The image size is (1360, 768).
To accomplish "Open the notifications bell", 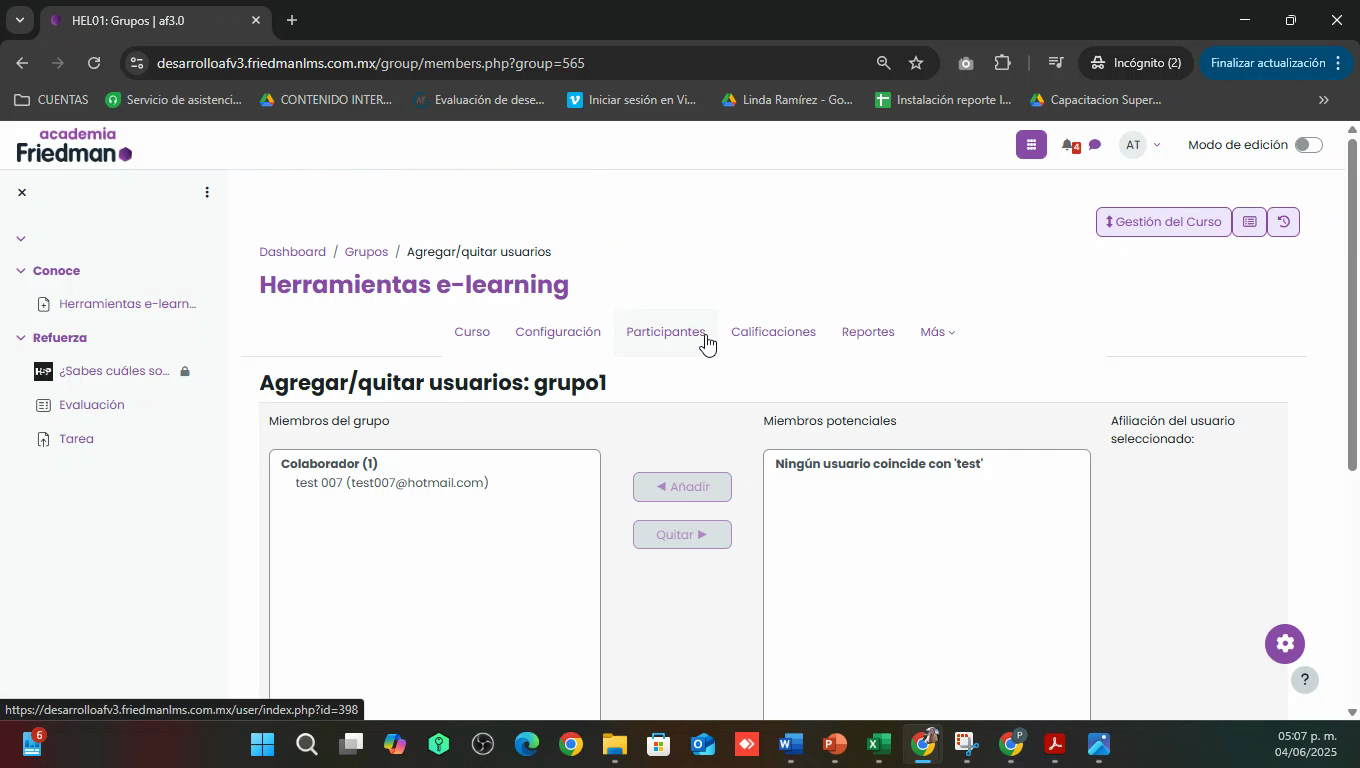I will tap(1069, 146).
